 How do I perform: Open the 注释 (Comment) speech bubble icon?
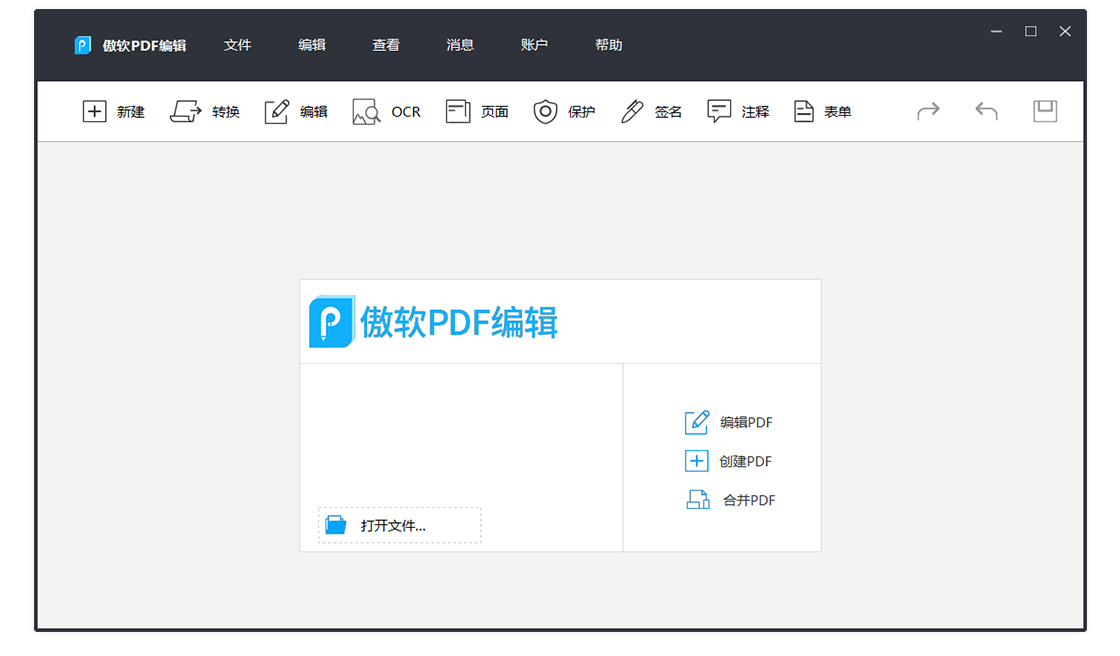pos(719,111)
